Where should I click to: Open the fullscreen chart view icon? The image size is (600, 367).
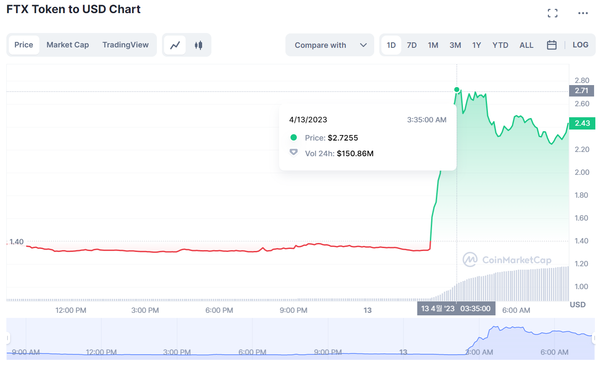(x=552, y=13)
